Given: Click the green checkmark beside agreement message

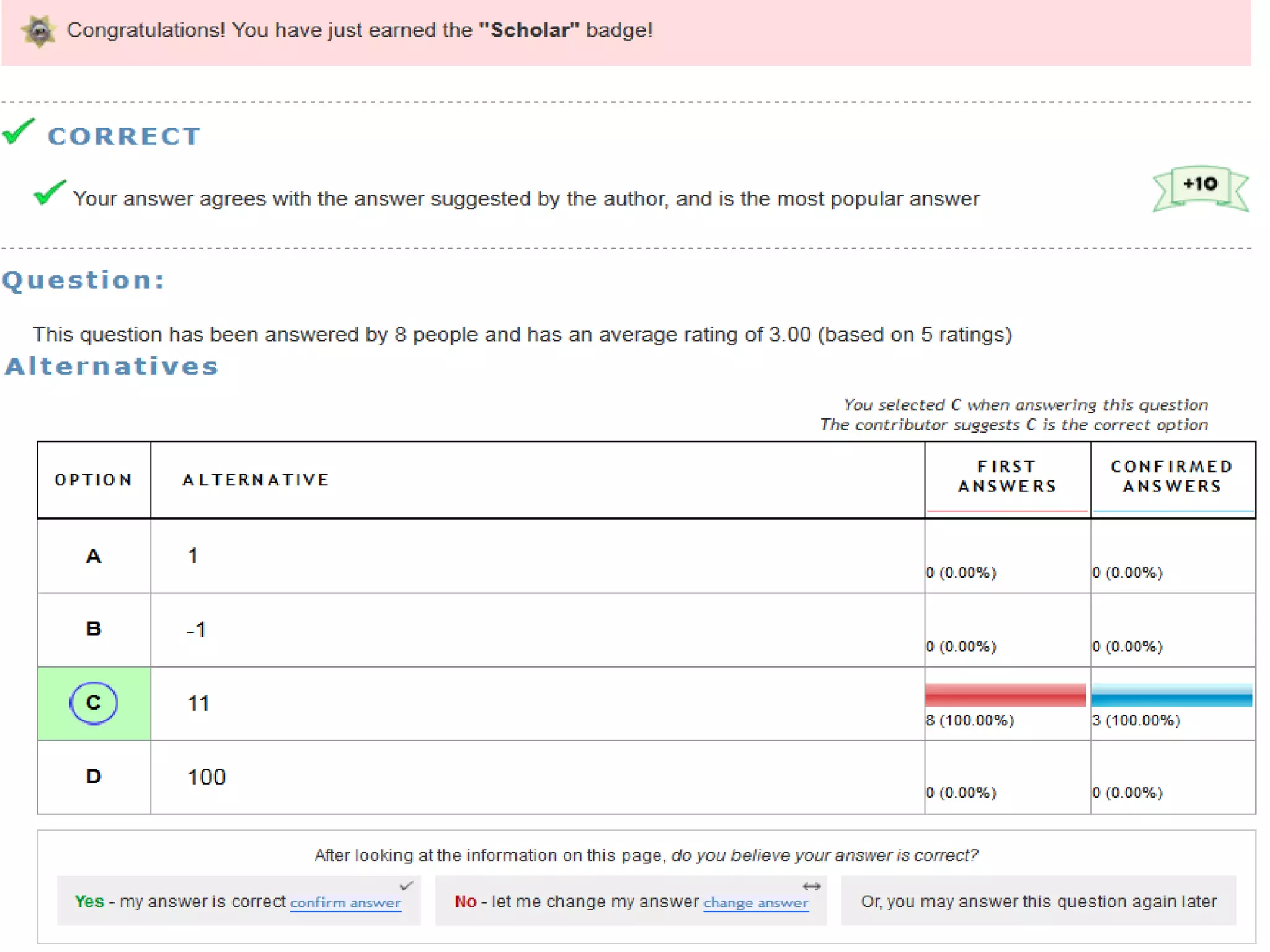Looking at the screenshot, I should click(x=50, y=193).
